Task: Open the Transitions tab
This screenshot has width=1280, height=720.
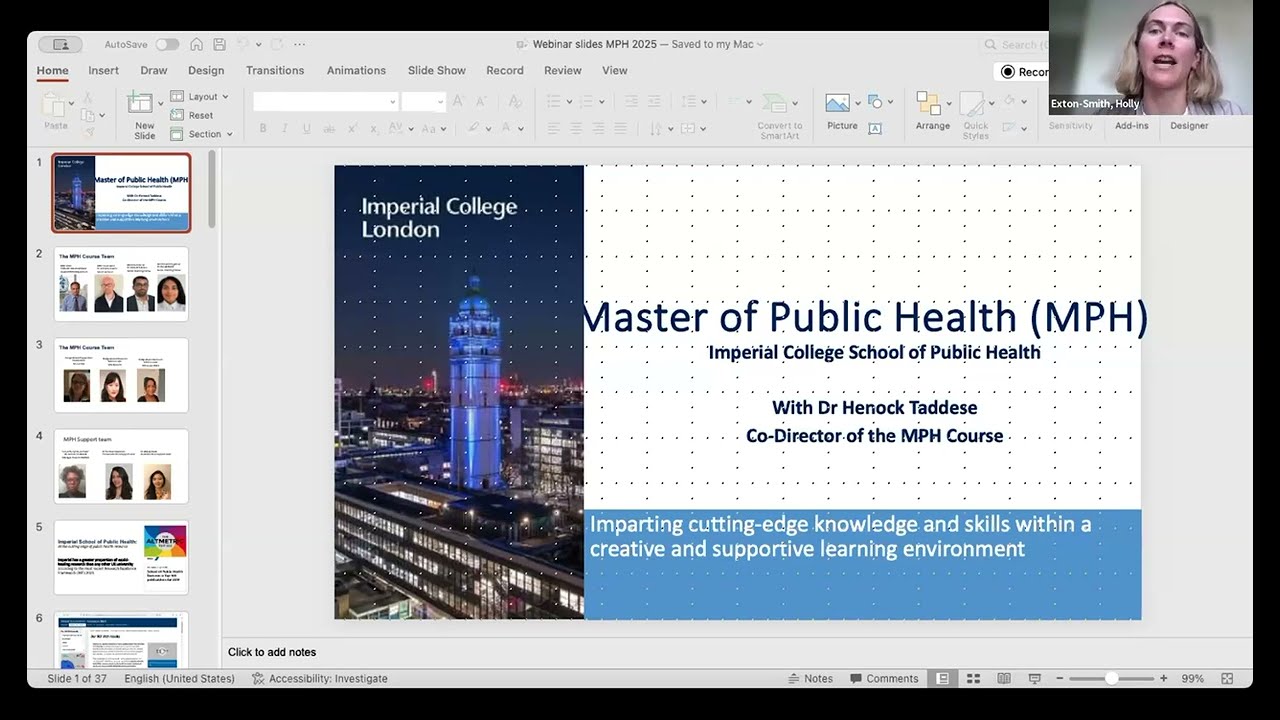Action: pyautogui.click(x=275, y=71)
